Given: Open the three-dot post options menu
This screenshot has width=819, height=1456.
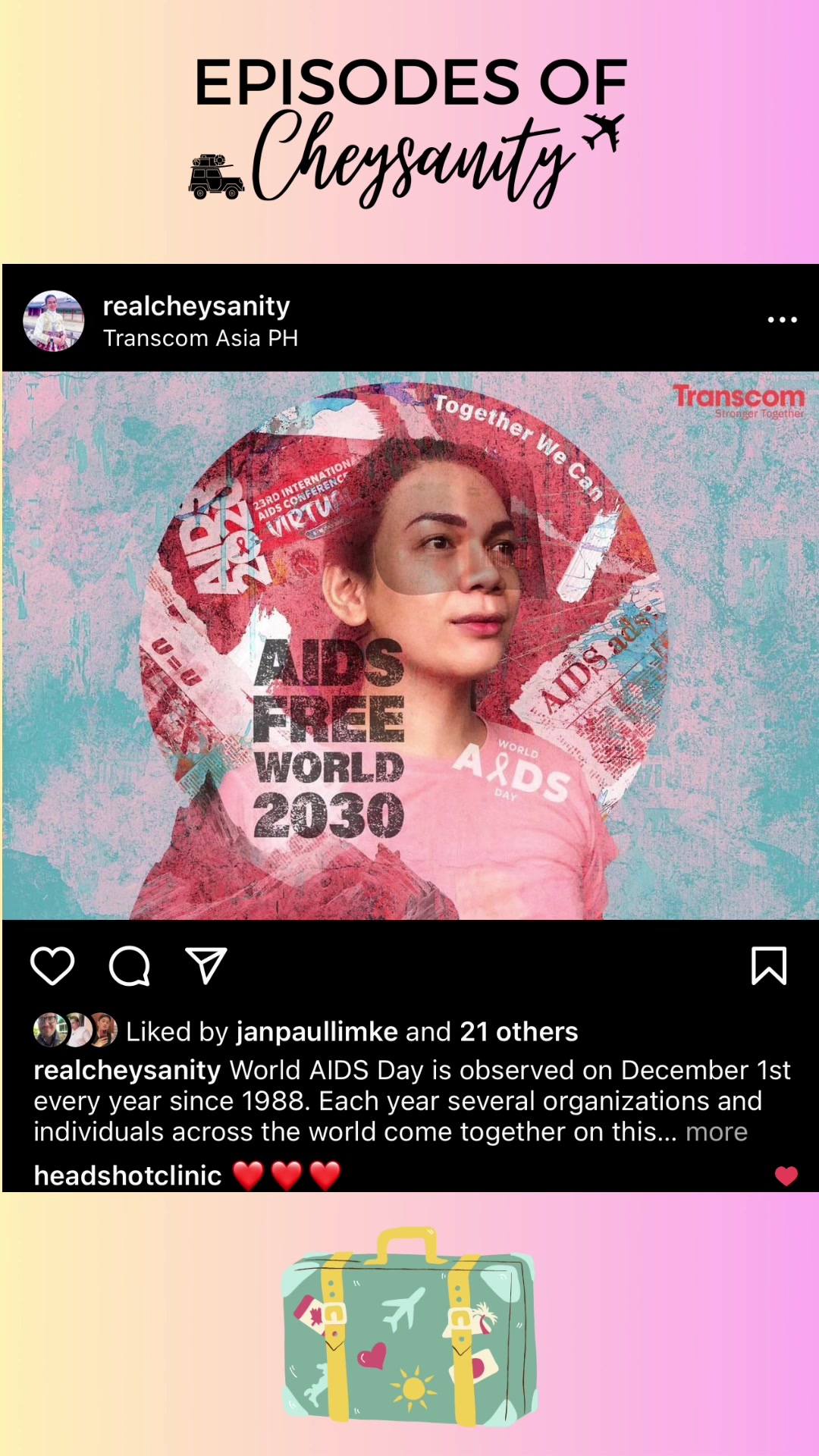Looking at the screenshot, I should click(783, 320).
